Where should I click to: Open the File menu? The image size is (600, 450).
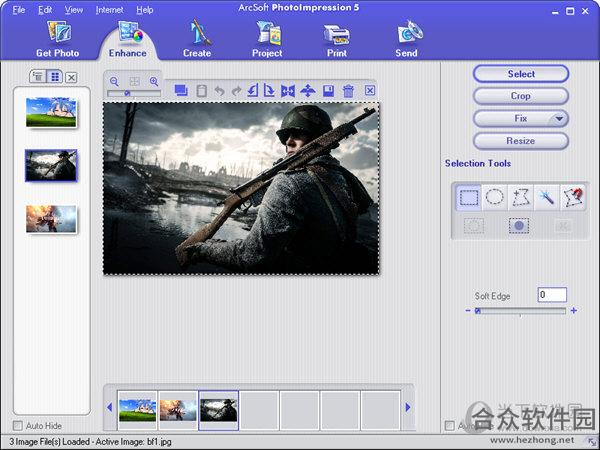[x=18, y=10]
